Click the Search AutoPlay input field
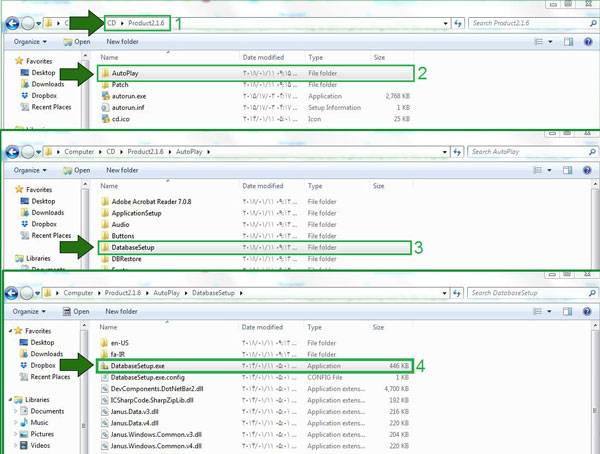 530,151
